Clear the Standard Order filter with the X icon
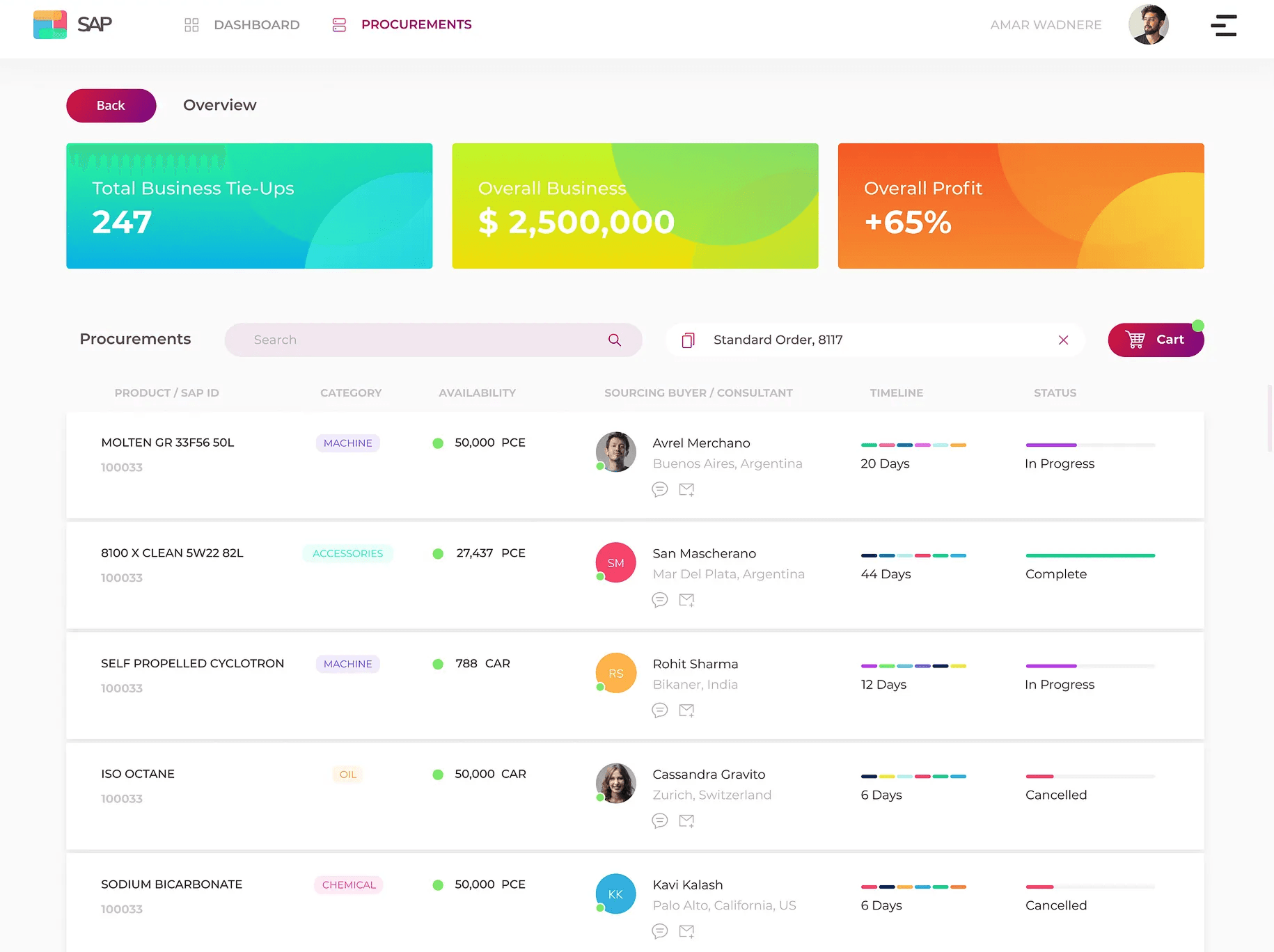Viewport: 1274px width, 952px height. (x=1063, y=340)
